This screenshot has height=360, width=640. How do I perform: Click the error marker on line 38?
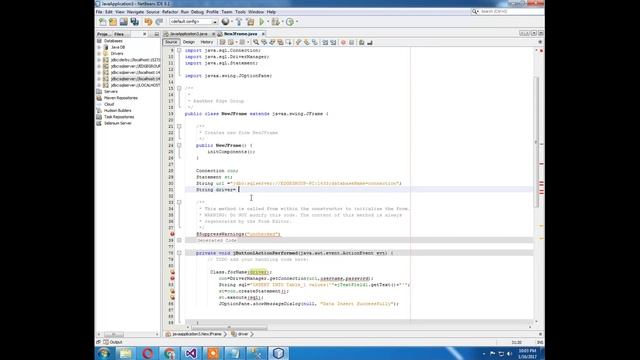point(172,234)
